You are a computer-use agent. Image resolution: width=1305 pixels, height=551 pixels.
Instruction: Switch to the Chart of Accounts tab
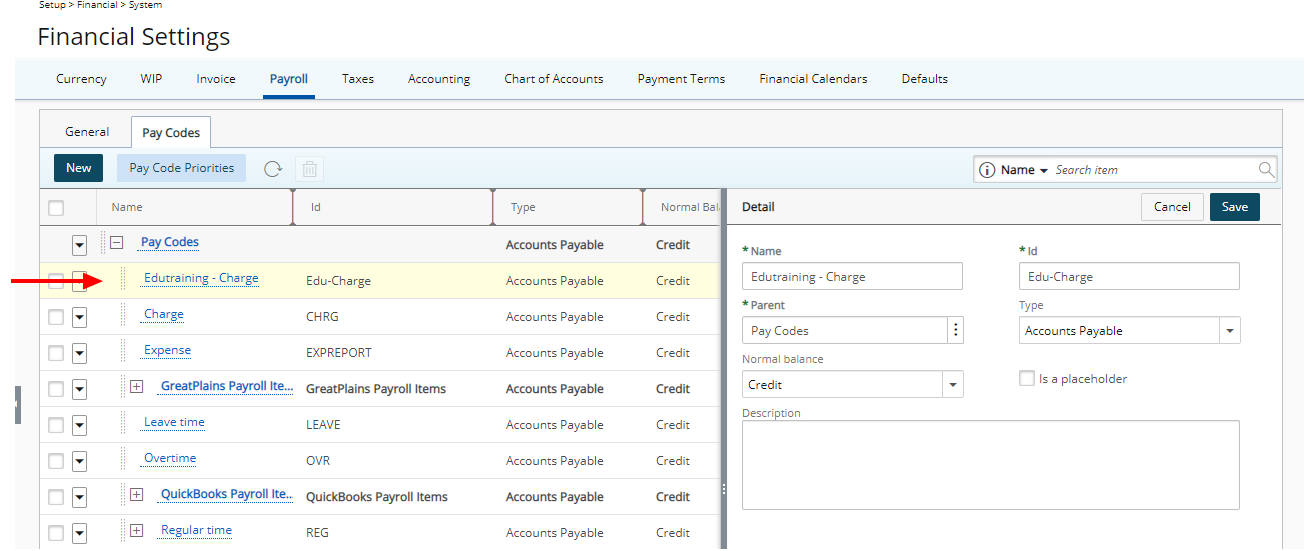pyautogui.click(x=553, y=79)
